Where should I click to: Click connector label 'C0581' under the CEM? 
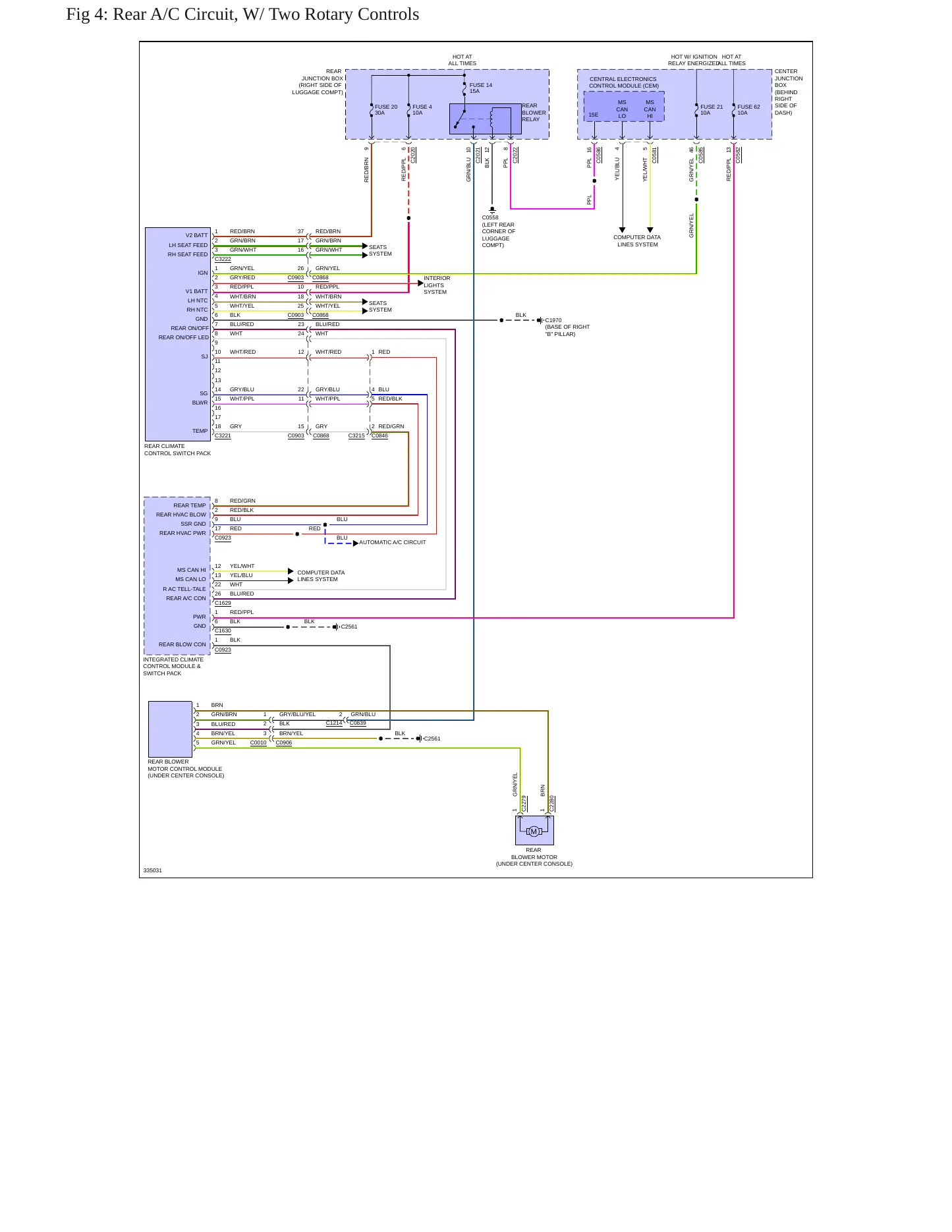tap(655, 155)
